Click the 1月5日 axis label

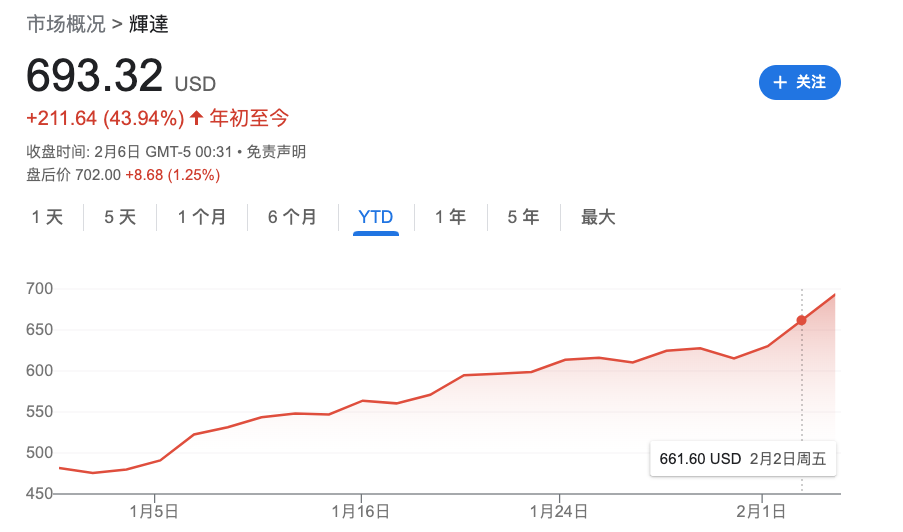pyautogui.click(x=154, y=511)
